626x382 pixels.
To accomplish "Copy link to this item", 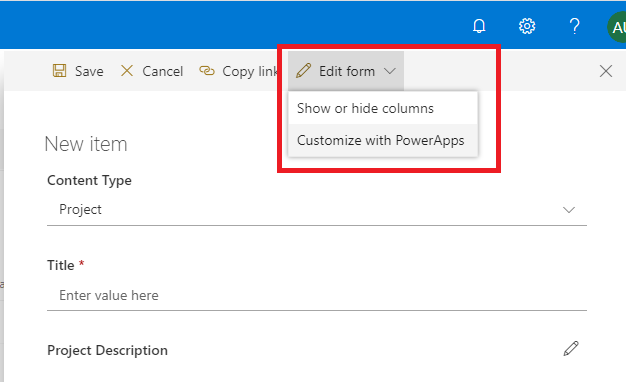I will point(238,71).
